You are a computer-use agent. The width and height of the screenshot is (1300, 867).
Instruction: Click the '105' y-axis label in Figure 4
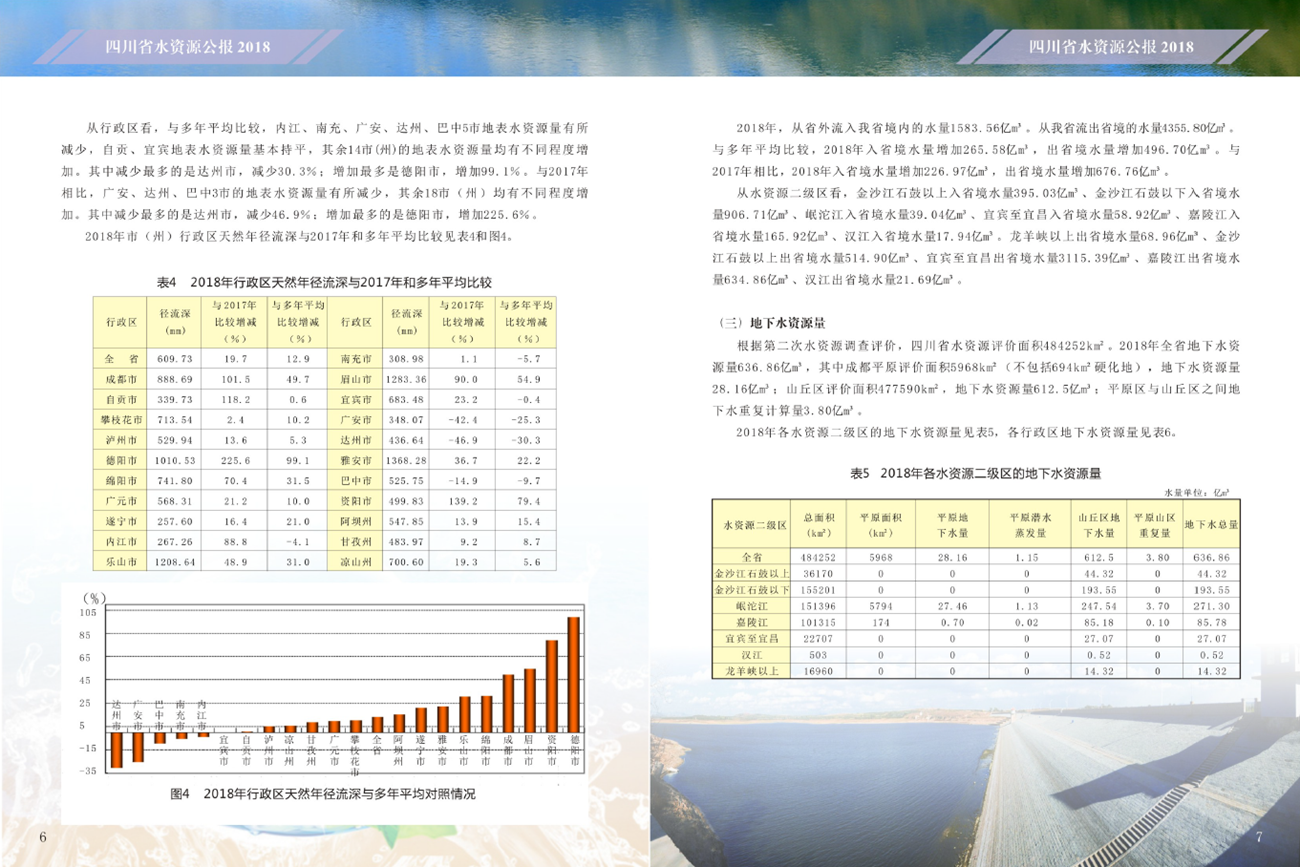(87, 613)
